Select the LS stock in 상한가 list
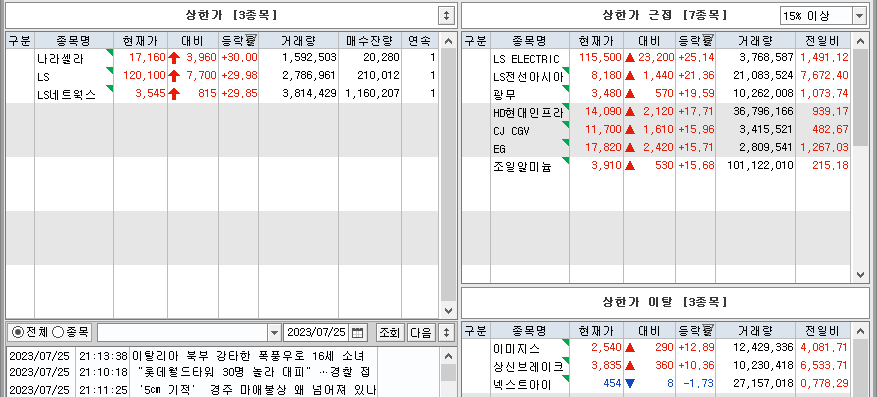 pyautogui.click(x=222, y=75)
